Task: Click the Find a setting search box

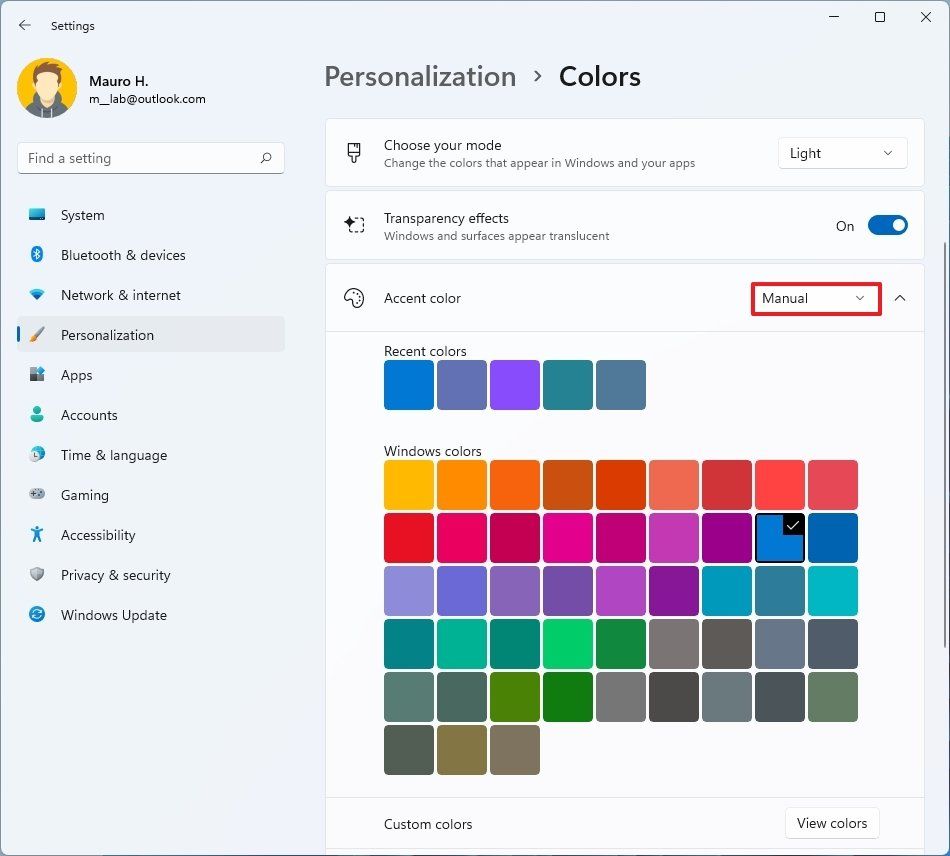Action: point(150,158)
